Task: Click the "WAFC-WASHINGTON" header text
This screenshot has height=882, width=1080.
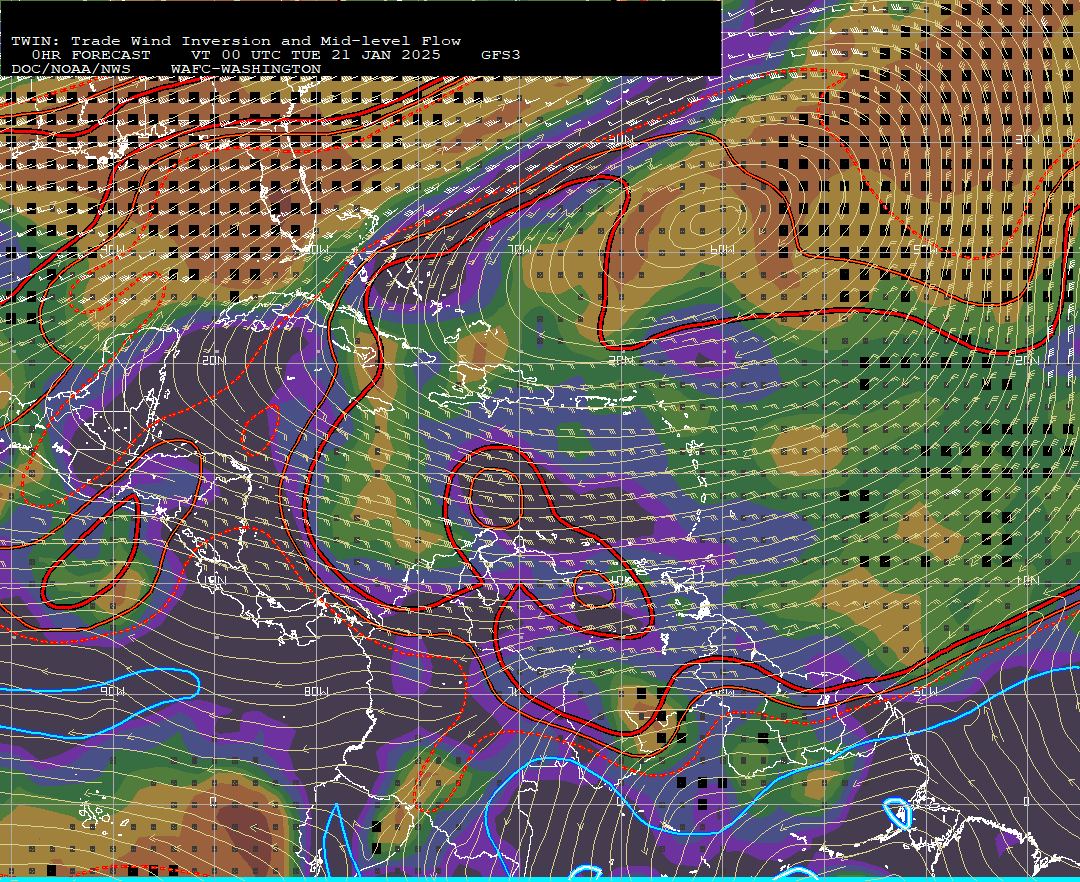Action: 246,70
